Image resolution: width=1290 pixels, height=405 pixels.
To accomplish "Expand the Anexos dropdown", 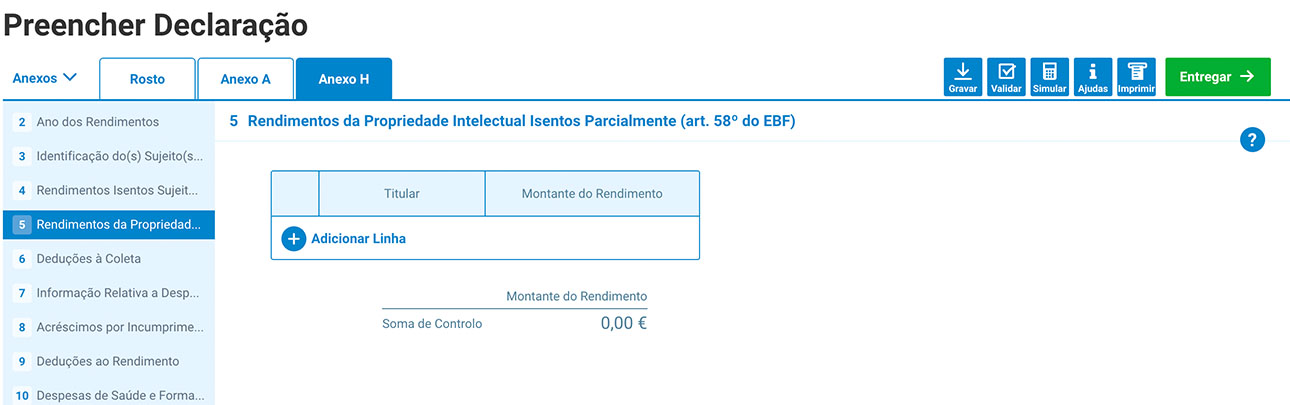I will (x=45, y=78).
